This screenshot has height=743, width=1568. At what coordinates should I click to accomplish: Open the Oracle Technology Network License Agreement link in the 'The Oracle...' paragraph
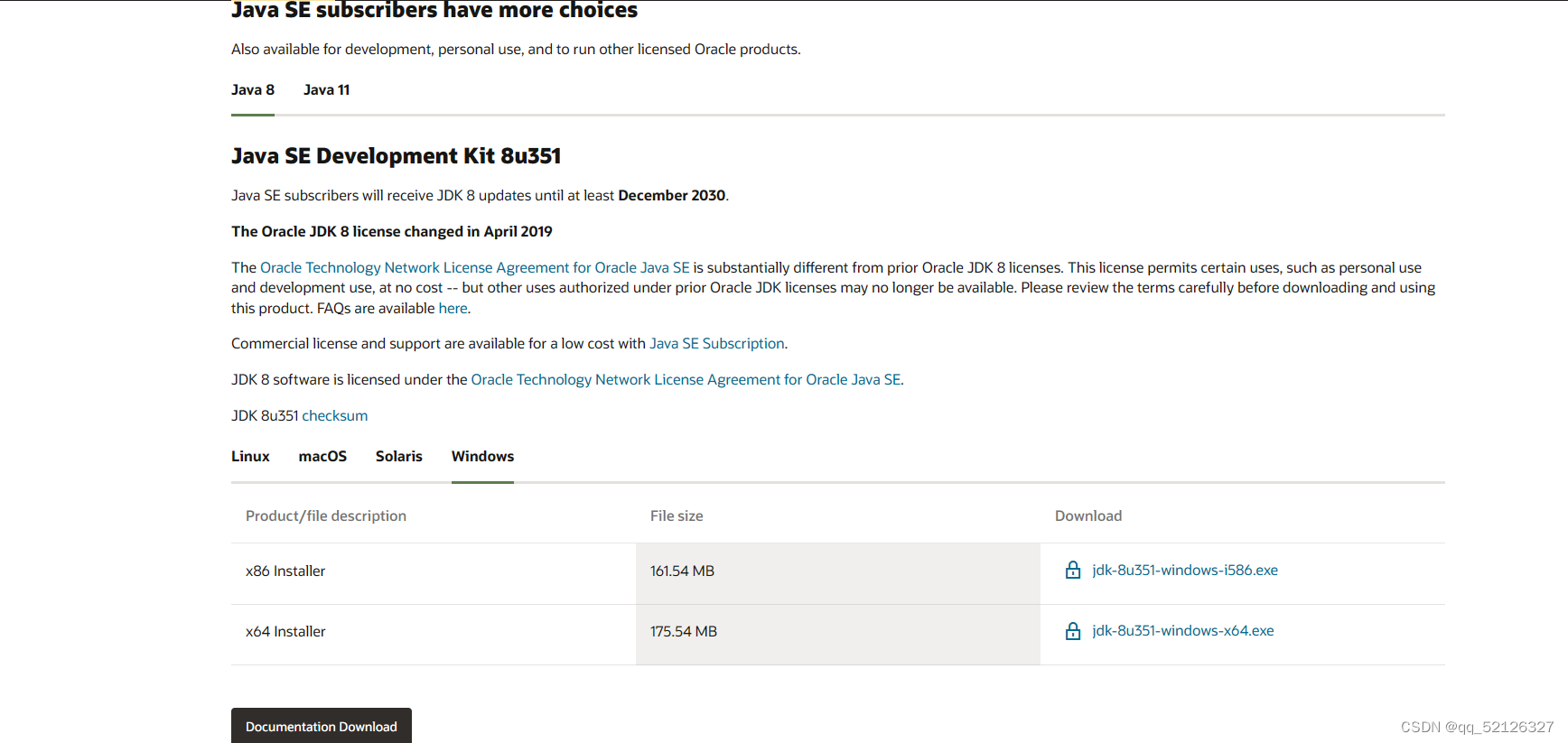coord(475,267)
